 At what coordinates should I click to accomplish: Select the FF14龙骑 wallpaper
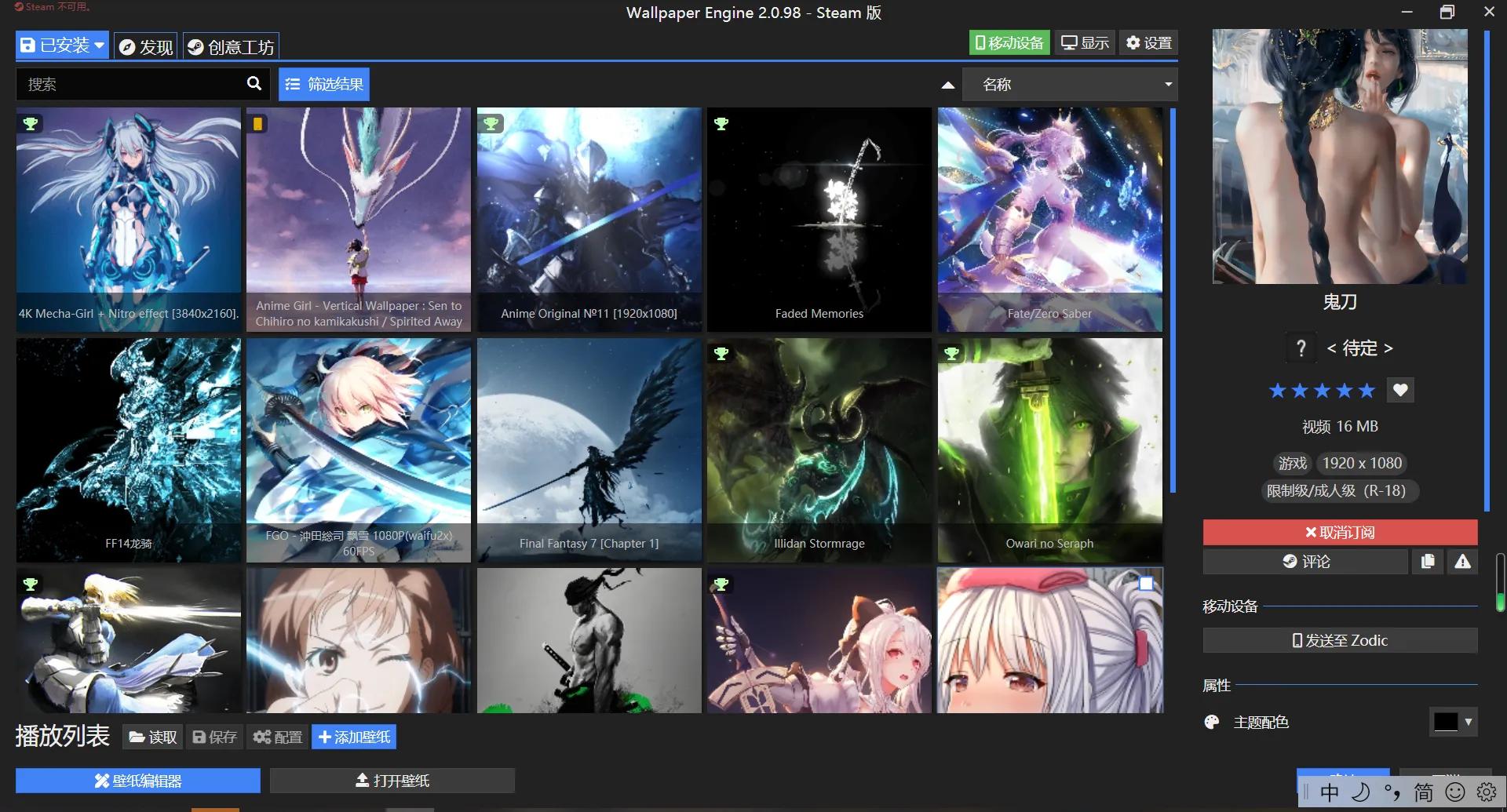[129, 450]
